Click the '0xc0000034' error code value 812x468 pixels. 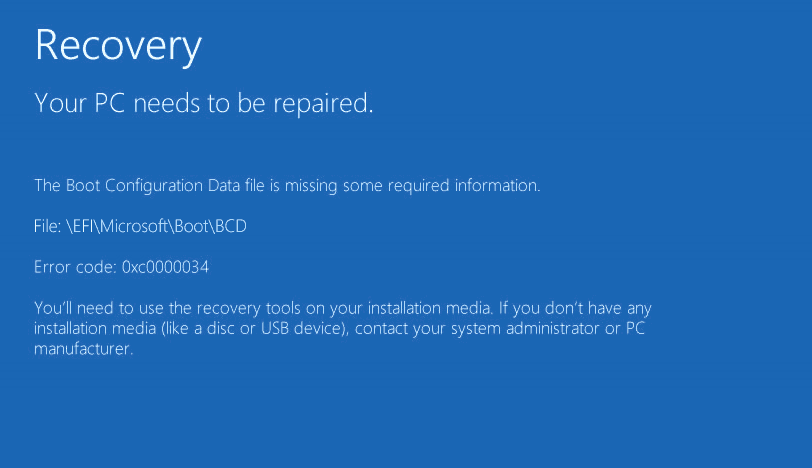click(x=165, y=267)
